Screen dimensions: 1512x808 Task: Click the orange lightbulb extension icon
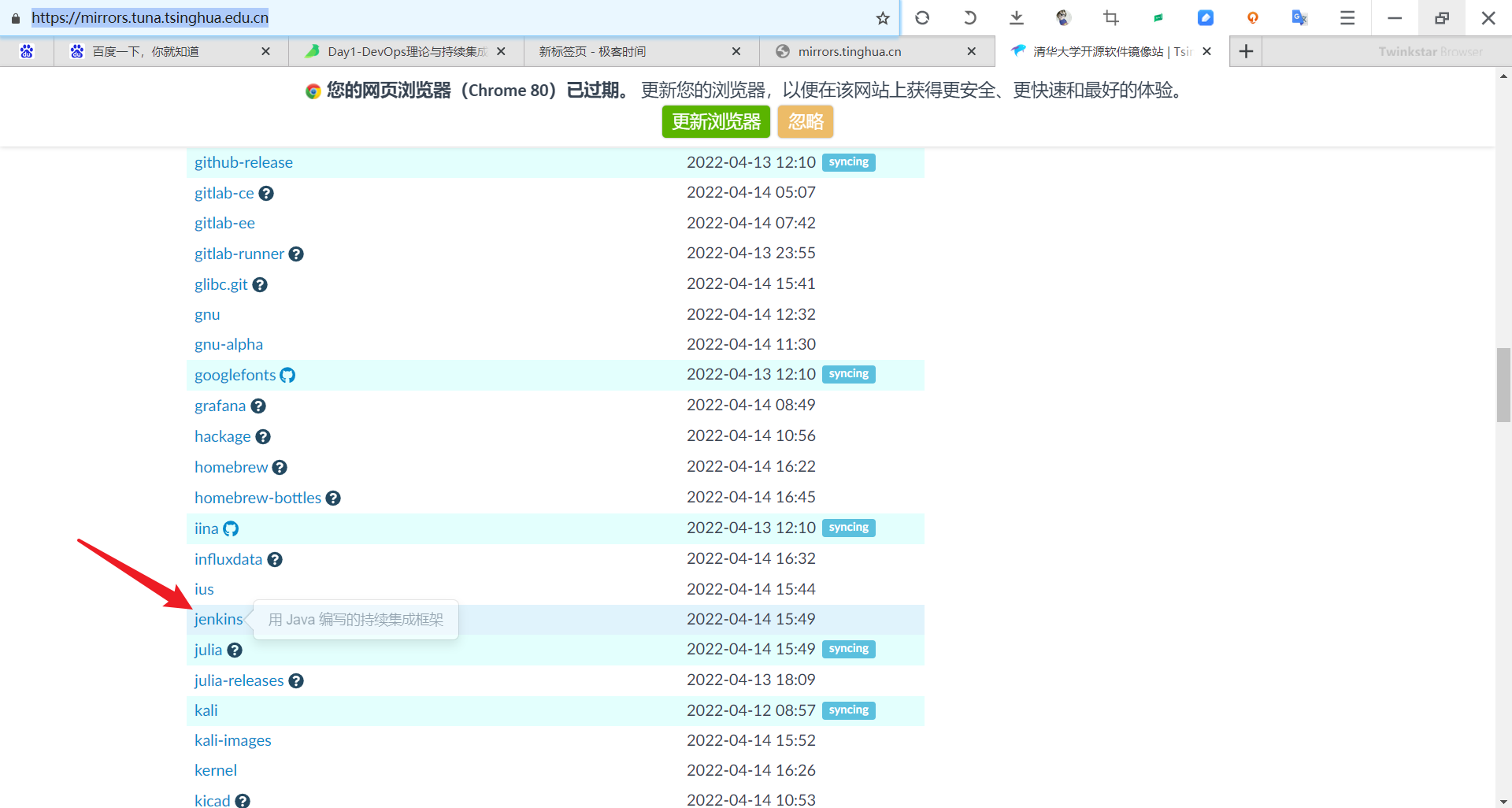coord(1253,17)
